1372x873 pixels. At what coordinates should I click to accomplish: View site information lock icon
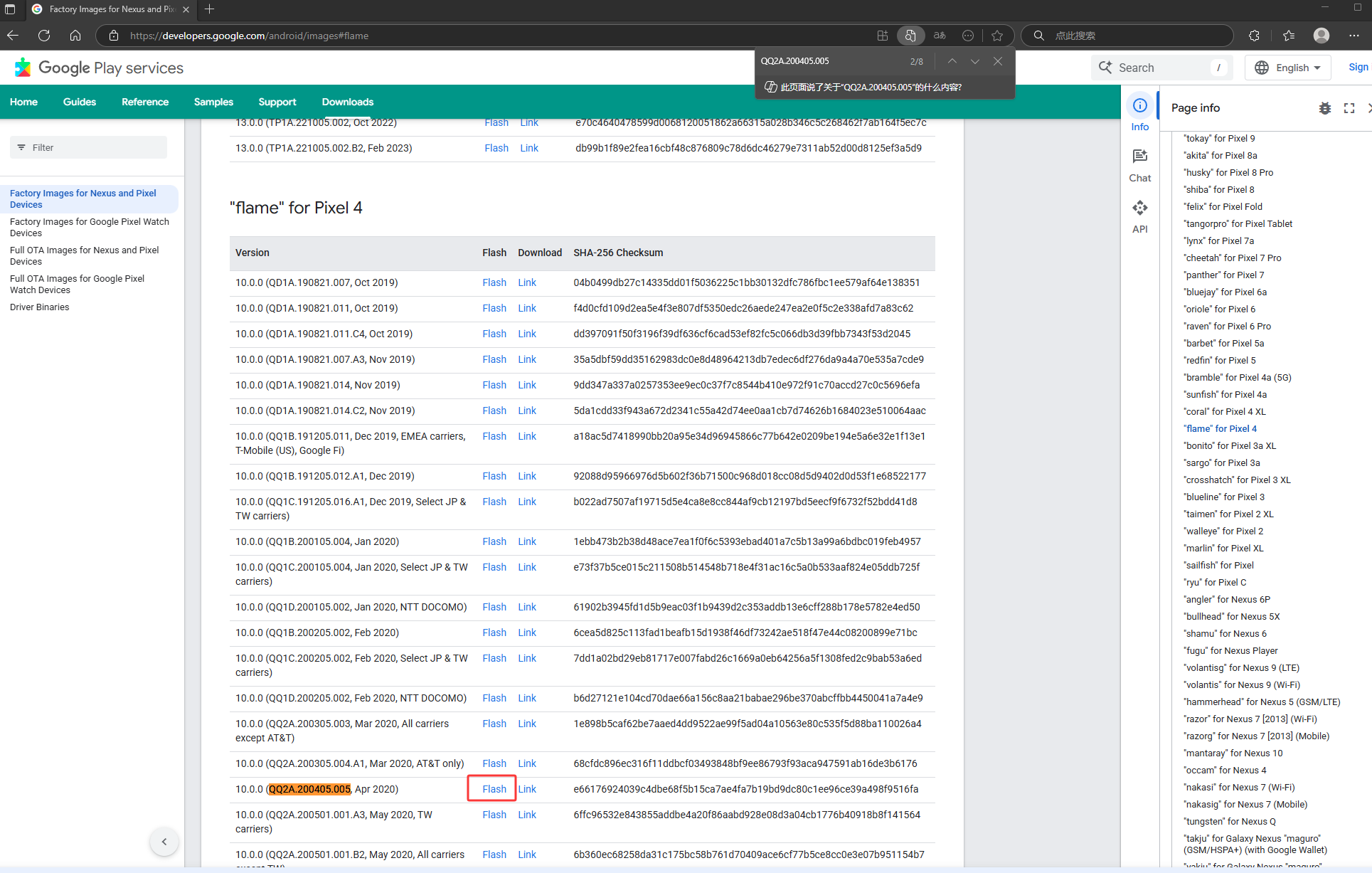pos(114,36)
